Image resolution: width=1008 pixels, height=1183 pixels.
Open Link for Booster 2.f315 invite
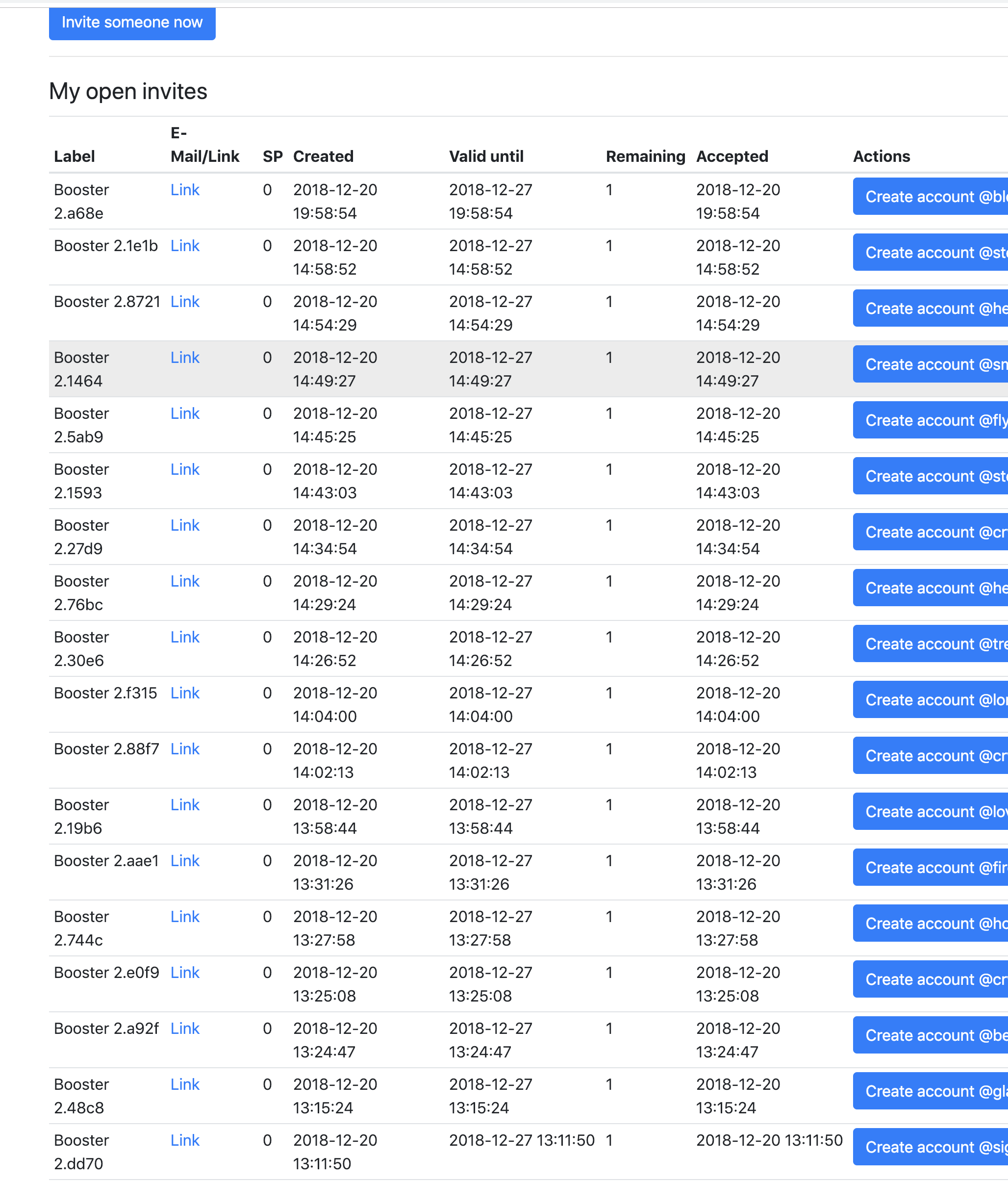185,693
